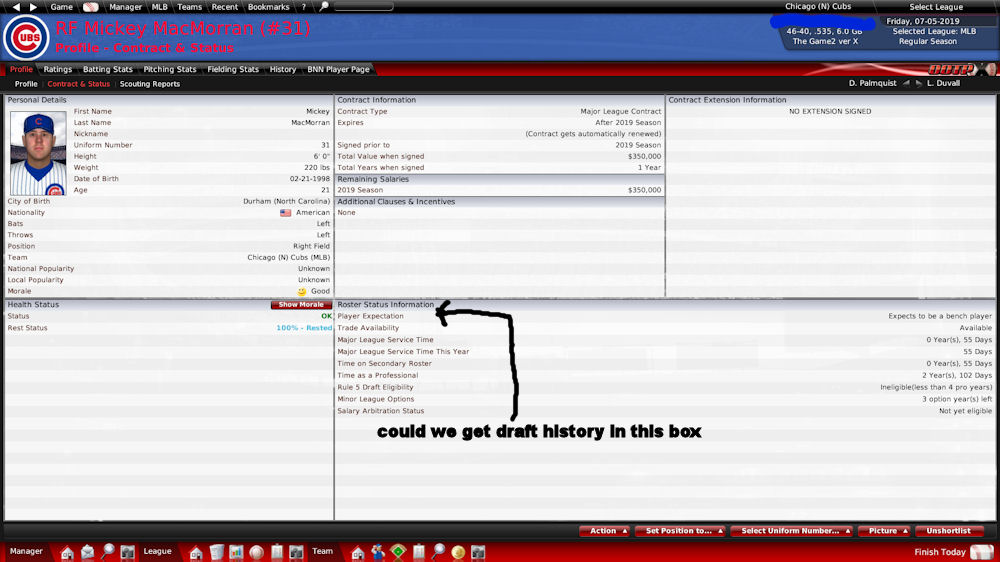Click the search input field in top bar
Image resolution: width=1000 pixels, height=562 pixels.
click(x=364, y=7)
